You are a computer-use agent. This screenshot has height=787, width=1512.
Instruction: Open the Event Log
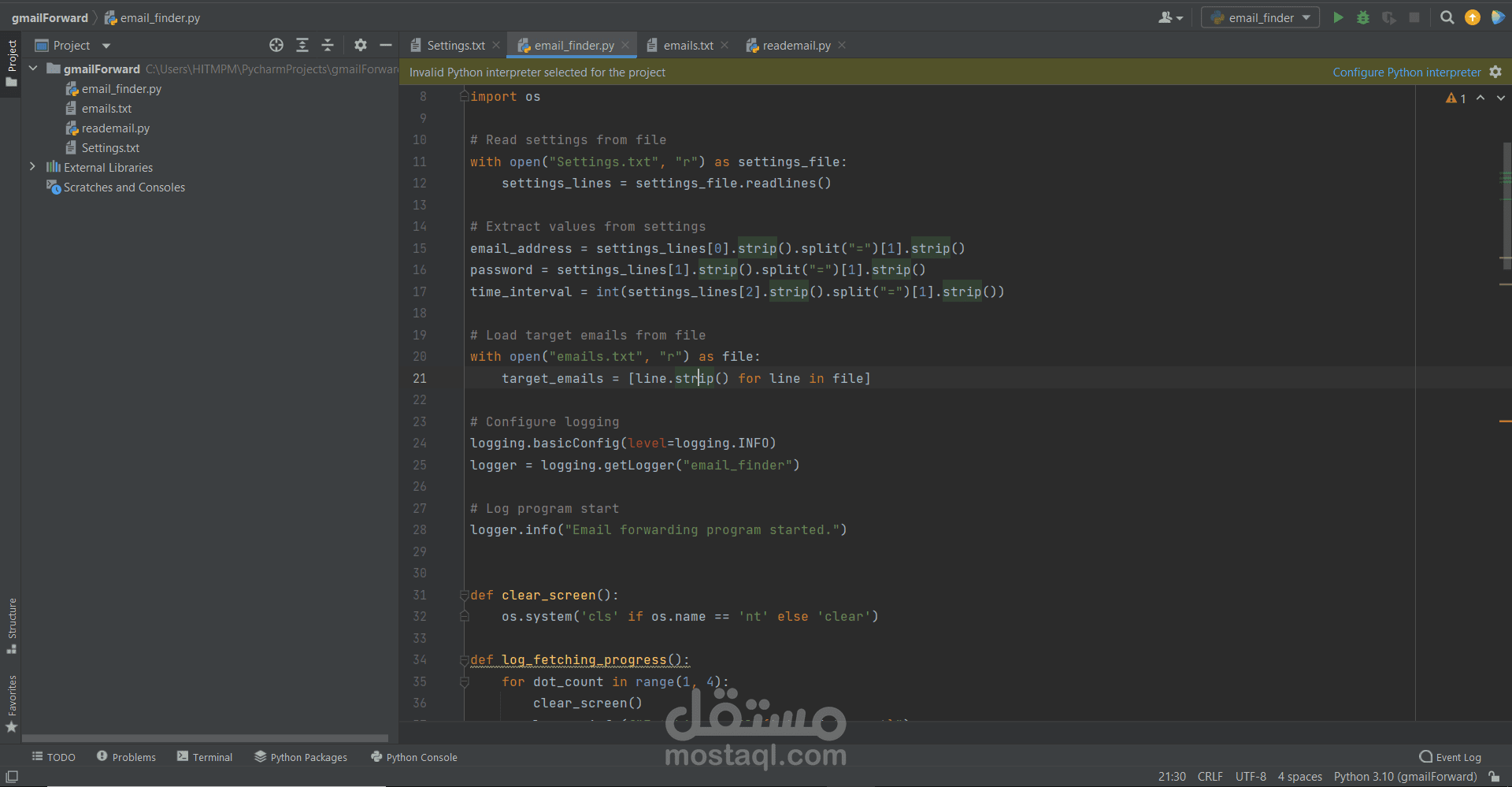[x=1450, y=757]
